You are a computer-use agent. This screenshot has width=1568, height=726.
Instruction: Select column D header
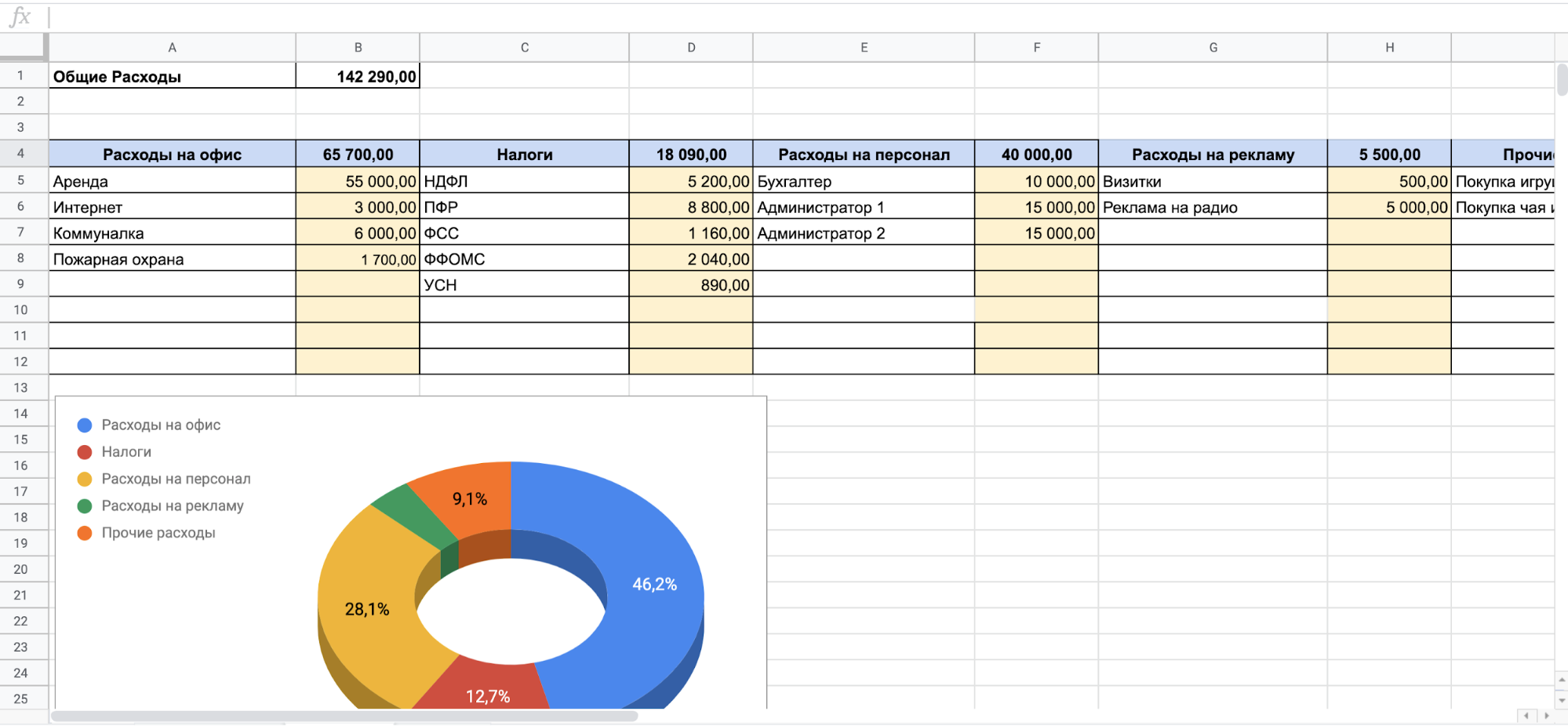click(x=691, y=48)
